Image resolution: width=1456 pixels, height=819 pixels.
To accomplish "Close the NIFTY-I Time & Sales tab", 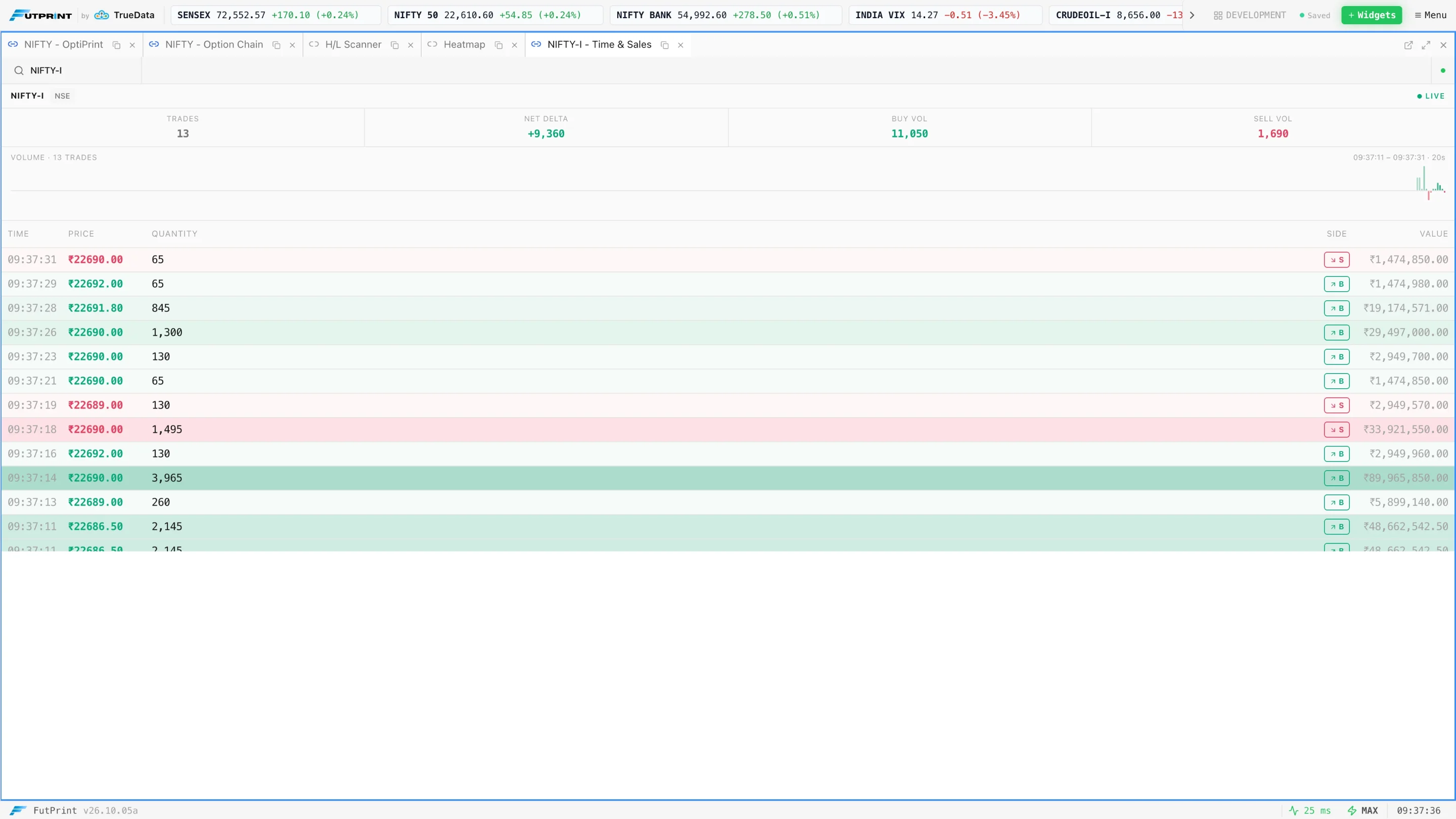I will pyautogui.click(x=680, y=45).
